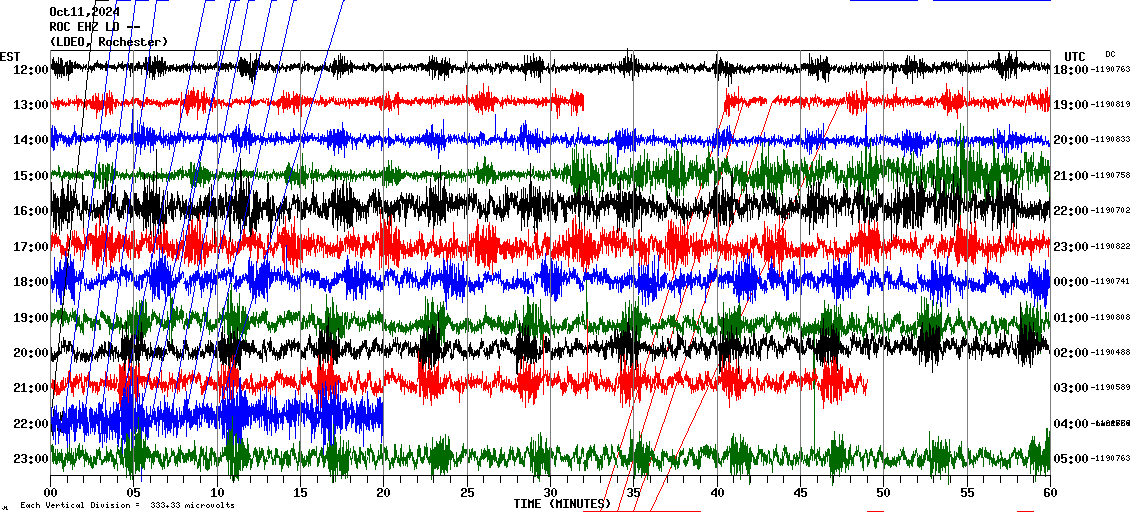Click the 45 minute tick label

click(x=800, y=493)
